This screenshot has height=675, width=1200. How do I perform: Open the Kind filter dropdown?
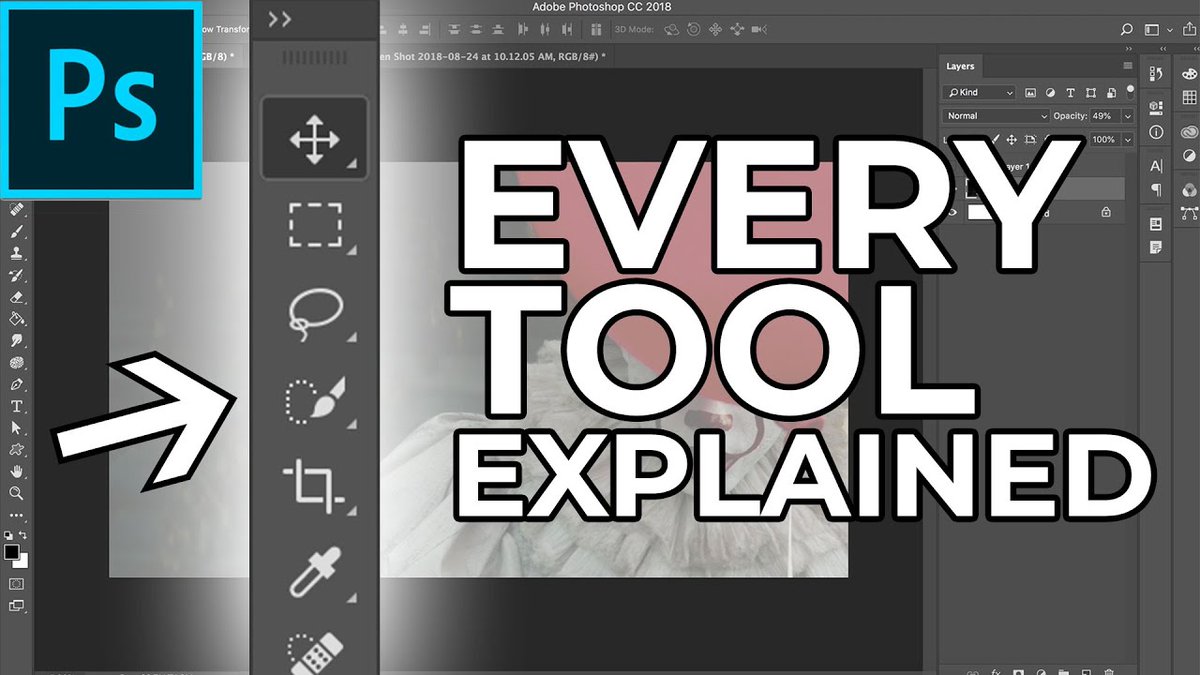pyautogui.click(x=978, y=93)
